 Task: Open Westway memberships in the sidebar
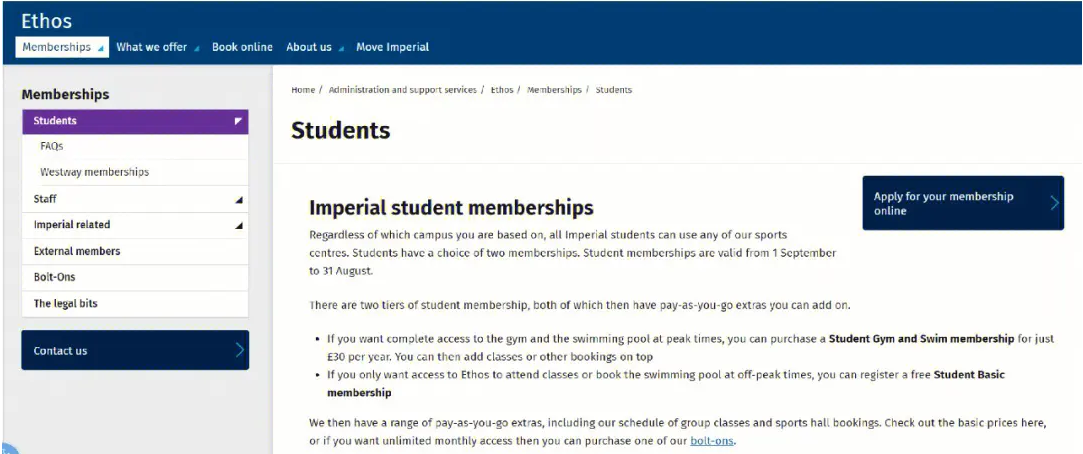coord(95,172)
